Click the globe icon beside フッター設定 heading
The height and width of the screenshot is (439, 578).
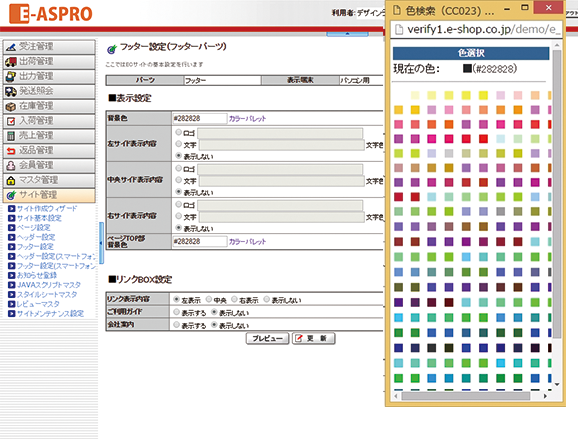(x=112, y=49)
